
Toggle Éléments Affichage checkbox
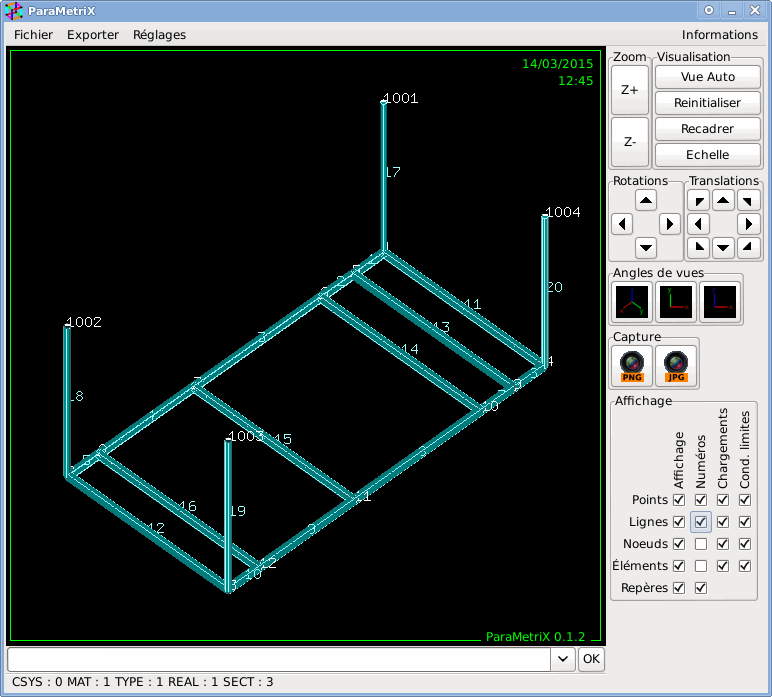click(x=679, y=566)
